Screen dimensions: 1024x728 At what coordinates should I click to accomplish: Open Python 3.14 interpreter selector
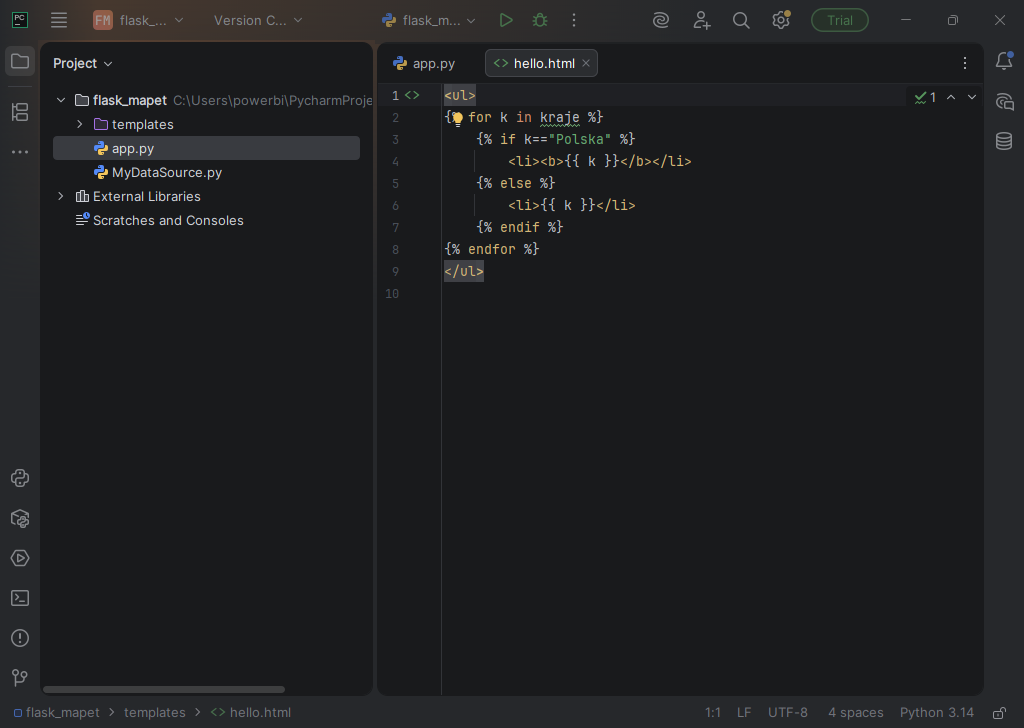(x=936, y=712)
